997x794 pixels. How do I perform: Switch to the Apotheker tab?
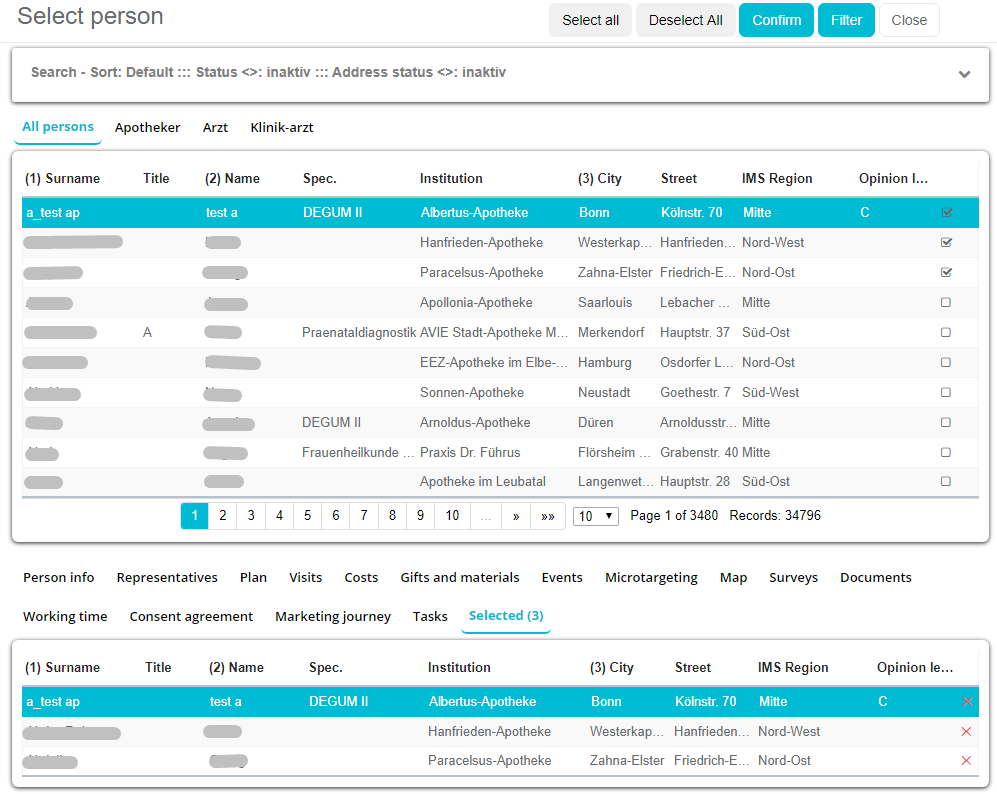[x=147, y=128]
